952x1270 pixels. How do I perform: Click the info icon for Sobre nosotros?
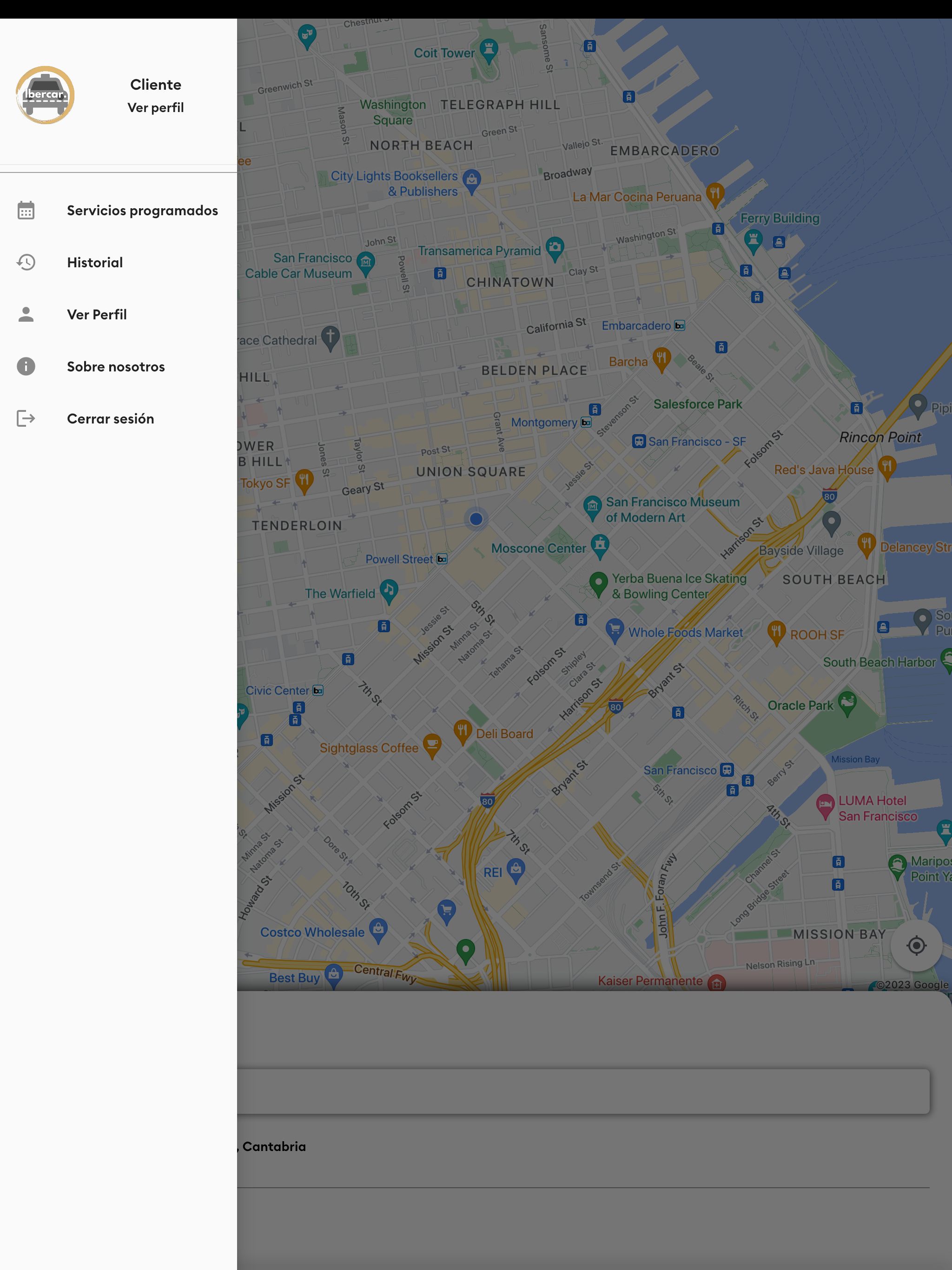coord(26,366)
